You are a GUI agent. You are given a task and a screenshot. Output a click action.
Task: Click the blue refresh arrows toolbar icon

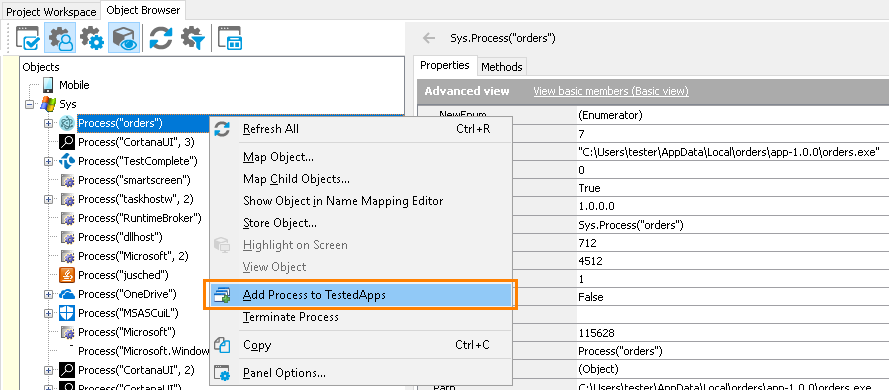click(x=160, y=38)
